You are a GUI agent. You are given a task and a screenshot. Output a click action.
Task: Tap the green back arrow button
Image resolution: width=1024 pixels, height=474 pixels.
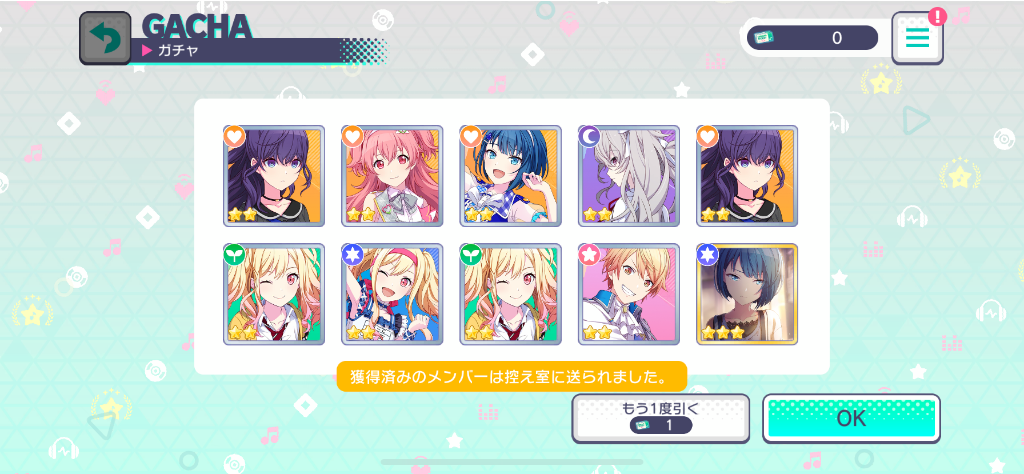tap(105, 39)
